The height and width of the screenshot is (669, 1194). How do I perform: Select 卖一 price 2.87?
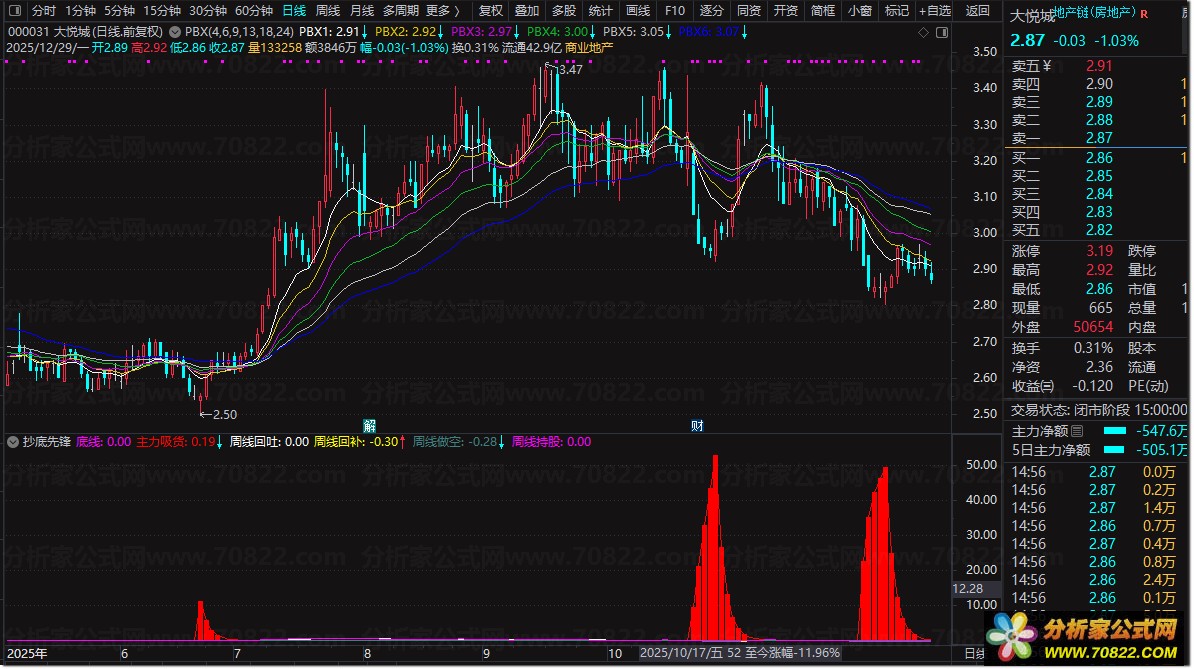pos(1099,138)
